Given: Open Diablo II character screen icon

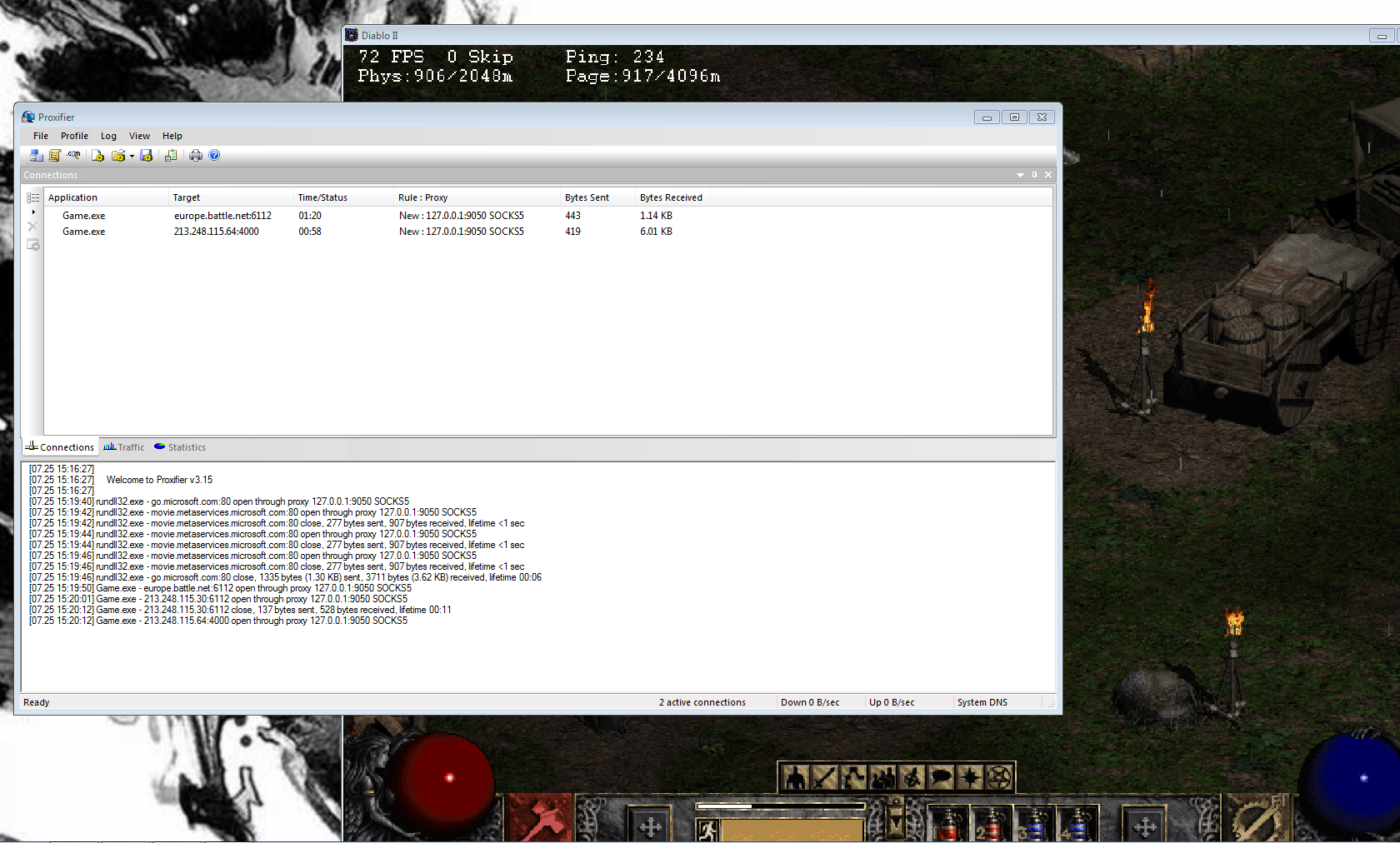Looking at the screenshot, I should 796,778.
